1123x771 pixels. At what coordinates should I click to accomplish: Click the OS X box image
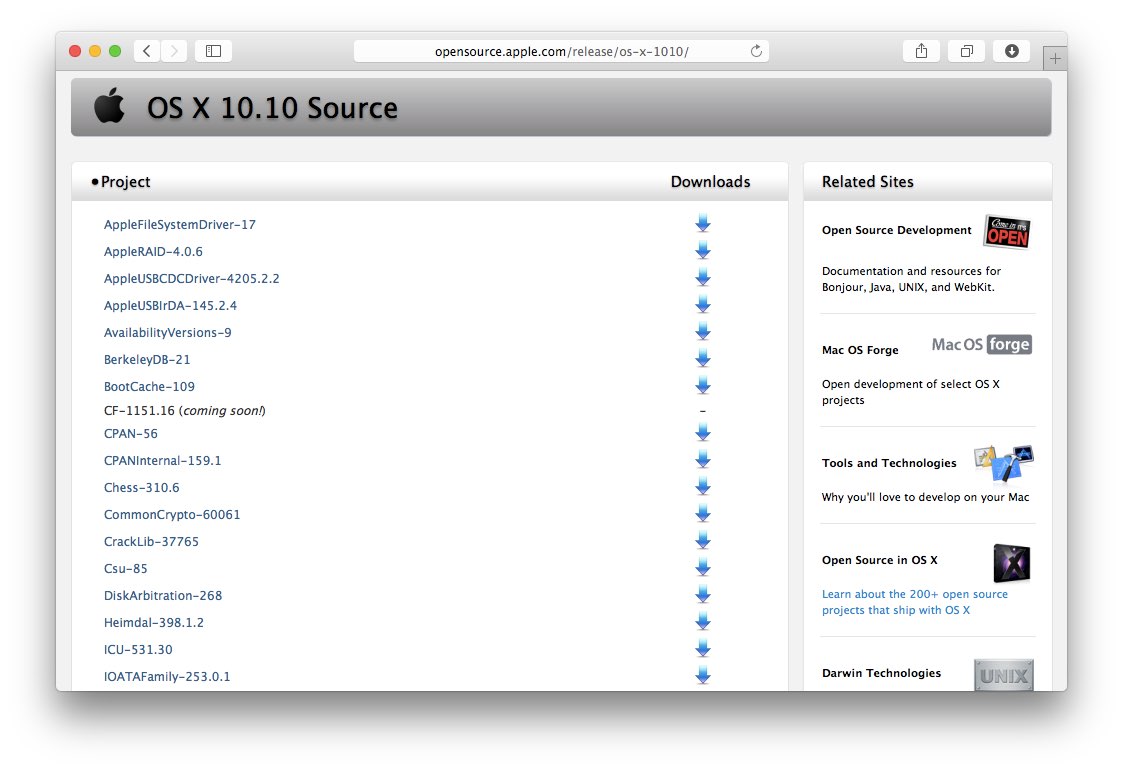click(x=1012, y=563)
